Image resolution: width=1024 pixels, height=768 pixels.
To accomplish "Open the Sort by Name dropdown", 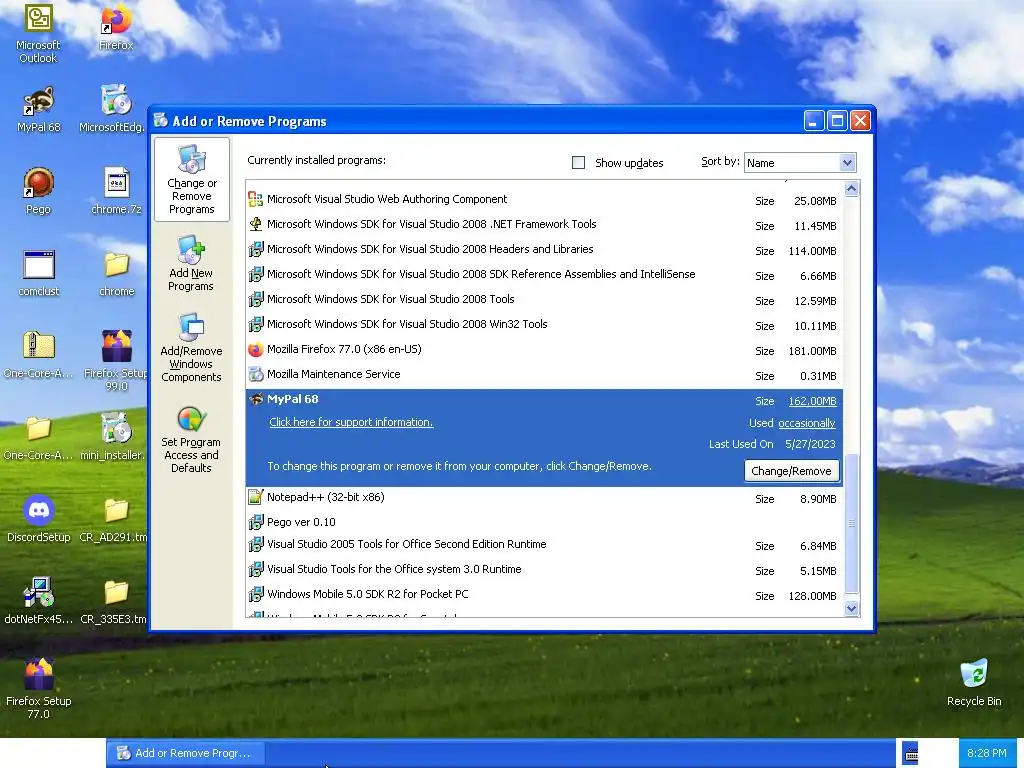I will tap(847, 163).
